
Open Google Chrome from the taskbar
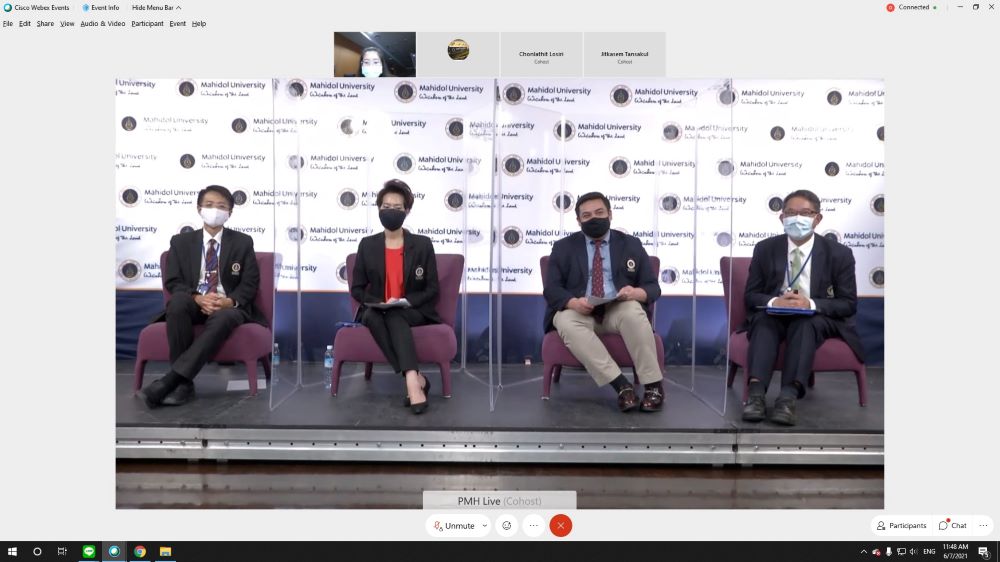[140, 551]
